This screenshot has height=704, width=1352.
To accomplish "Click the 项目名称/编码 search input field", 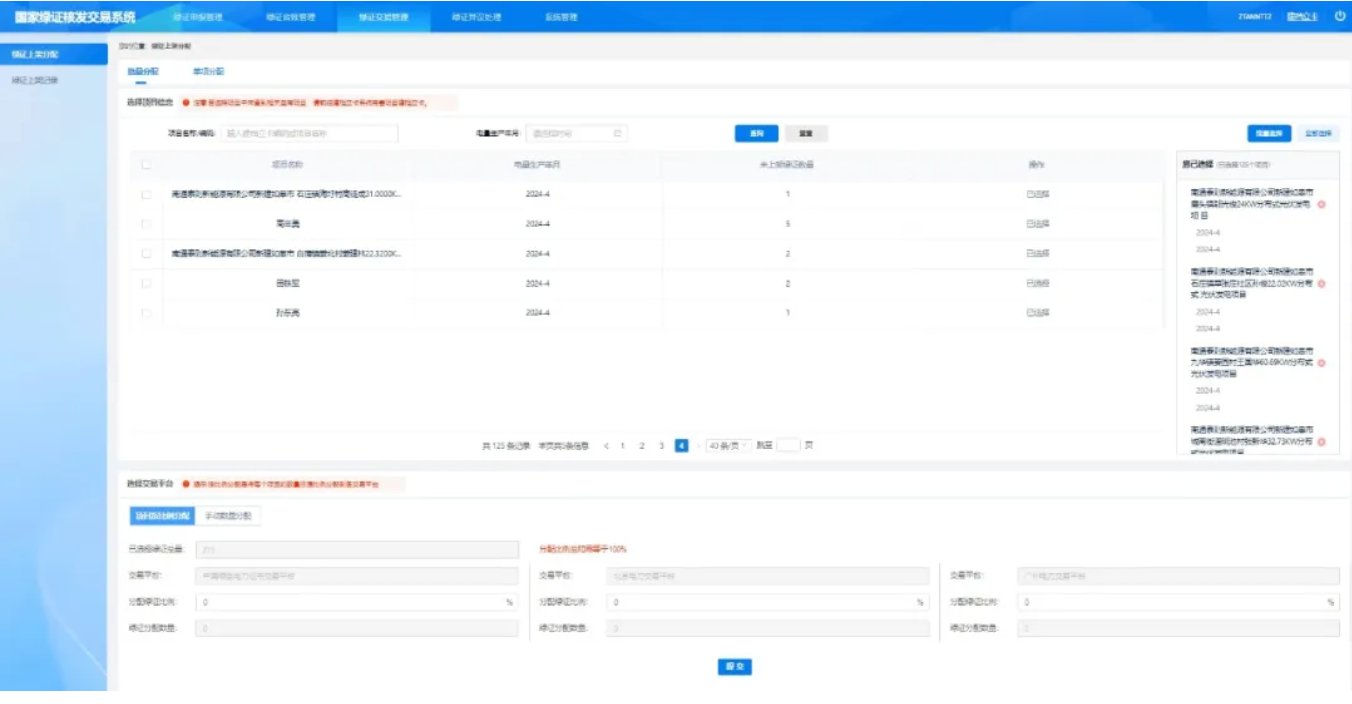I will (x=309, y=133).
